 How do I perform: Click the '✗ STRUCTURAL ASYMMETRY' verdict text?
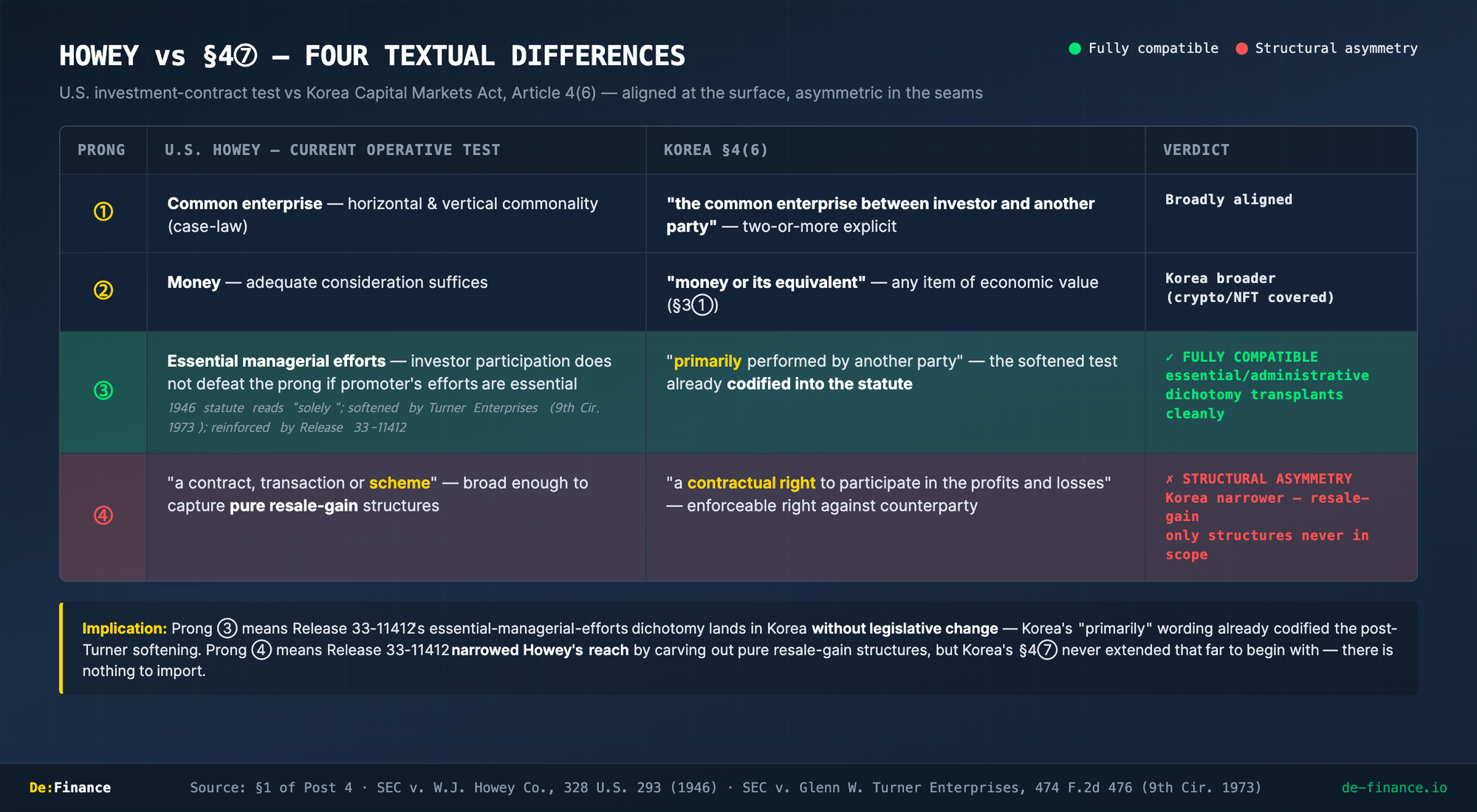1258,478
